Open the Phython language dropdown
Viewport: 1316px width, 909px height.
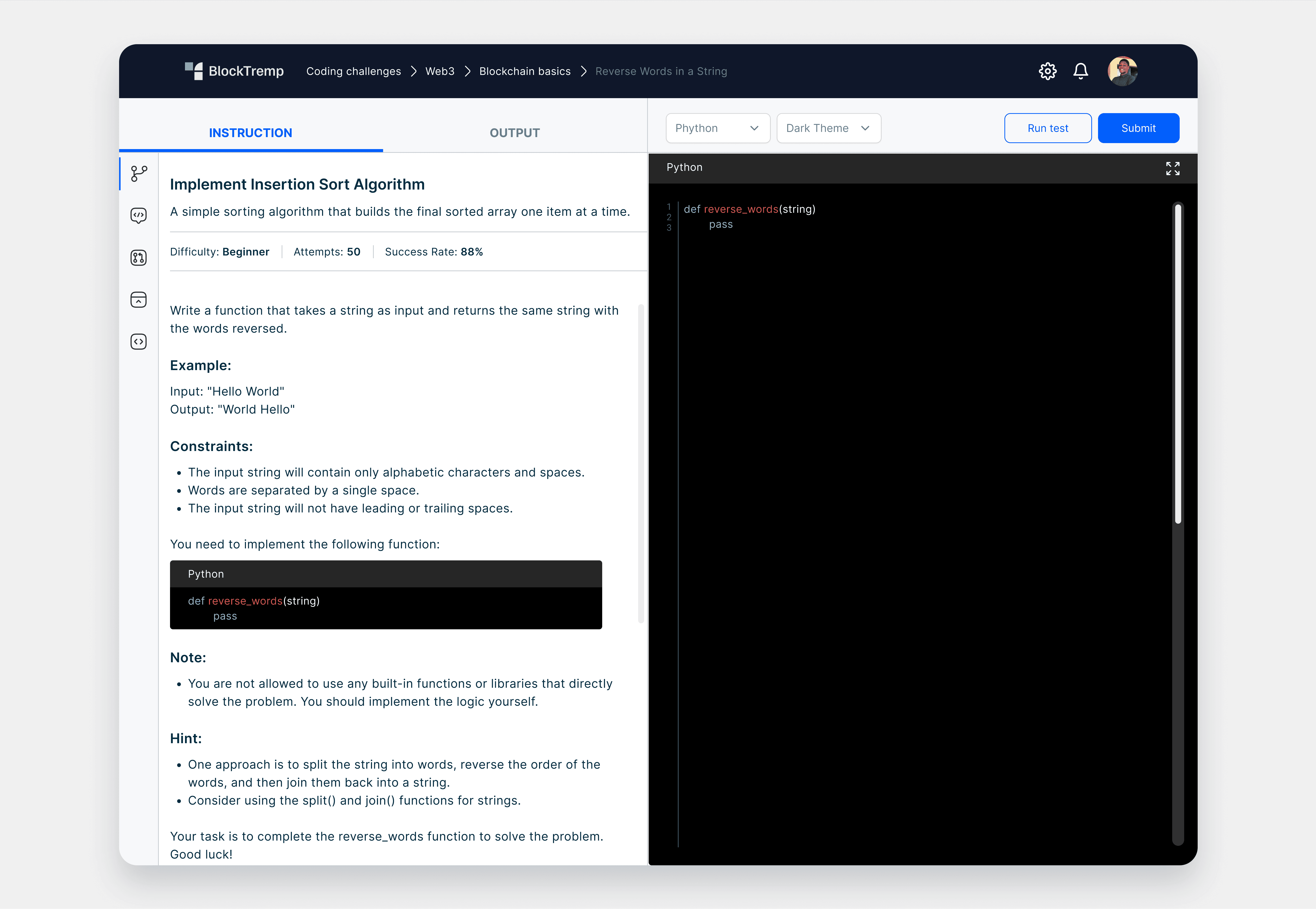coord(718,128)
